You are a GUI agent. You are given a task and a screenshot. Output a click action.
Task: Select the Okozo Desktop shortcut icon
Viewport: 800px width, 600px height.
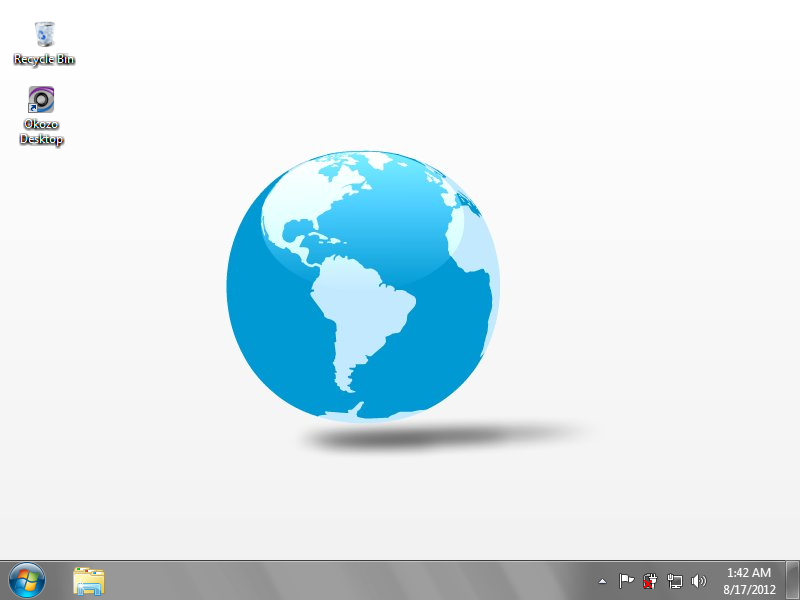(41, 99)
